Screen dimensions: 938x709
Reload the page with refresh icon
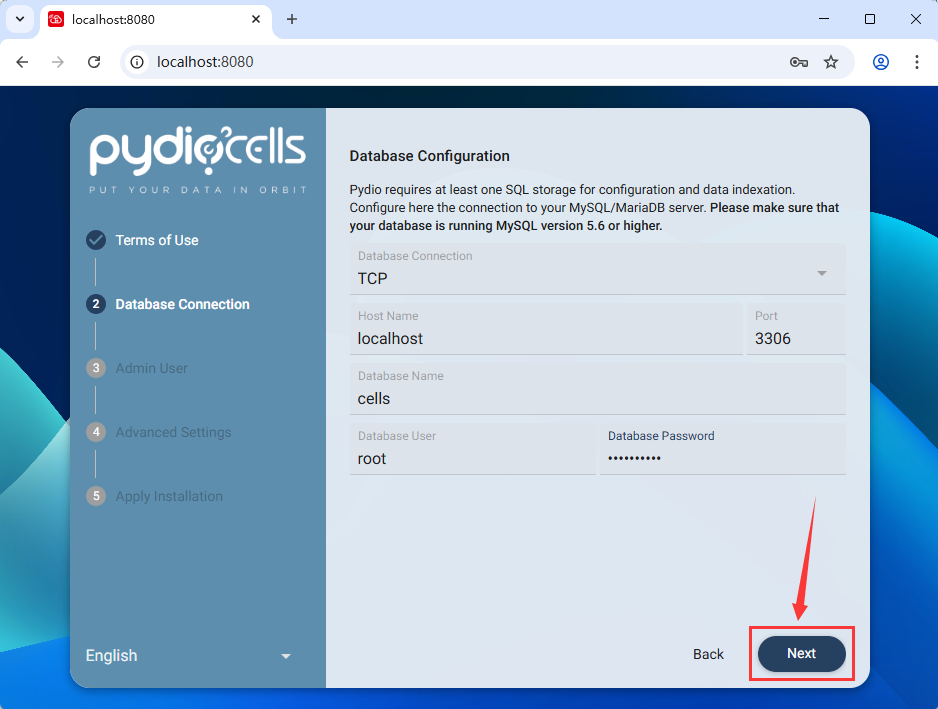point(94,62)
